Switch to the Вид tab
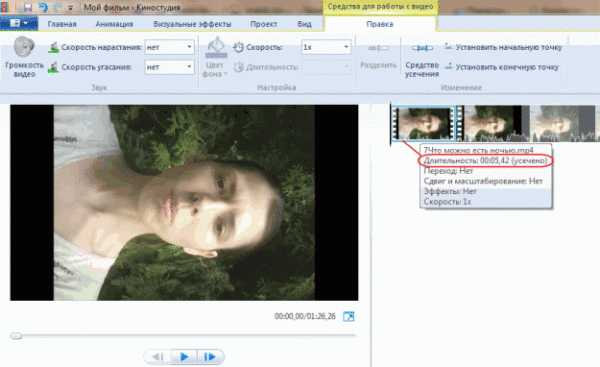 pyautogui.click(x=304, y=24)
